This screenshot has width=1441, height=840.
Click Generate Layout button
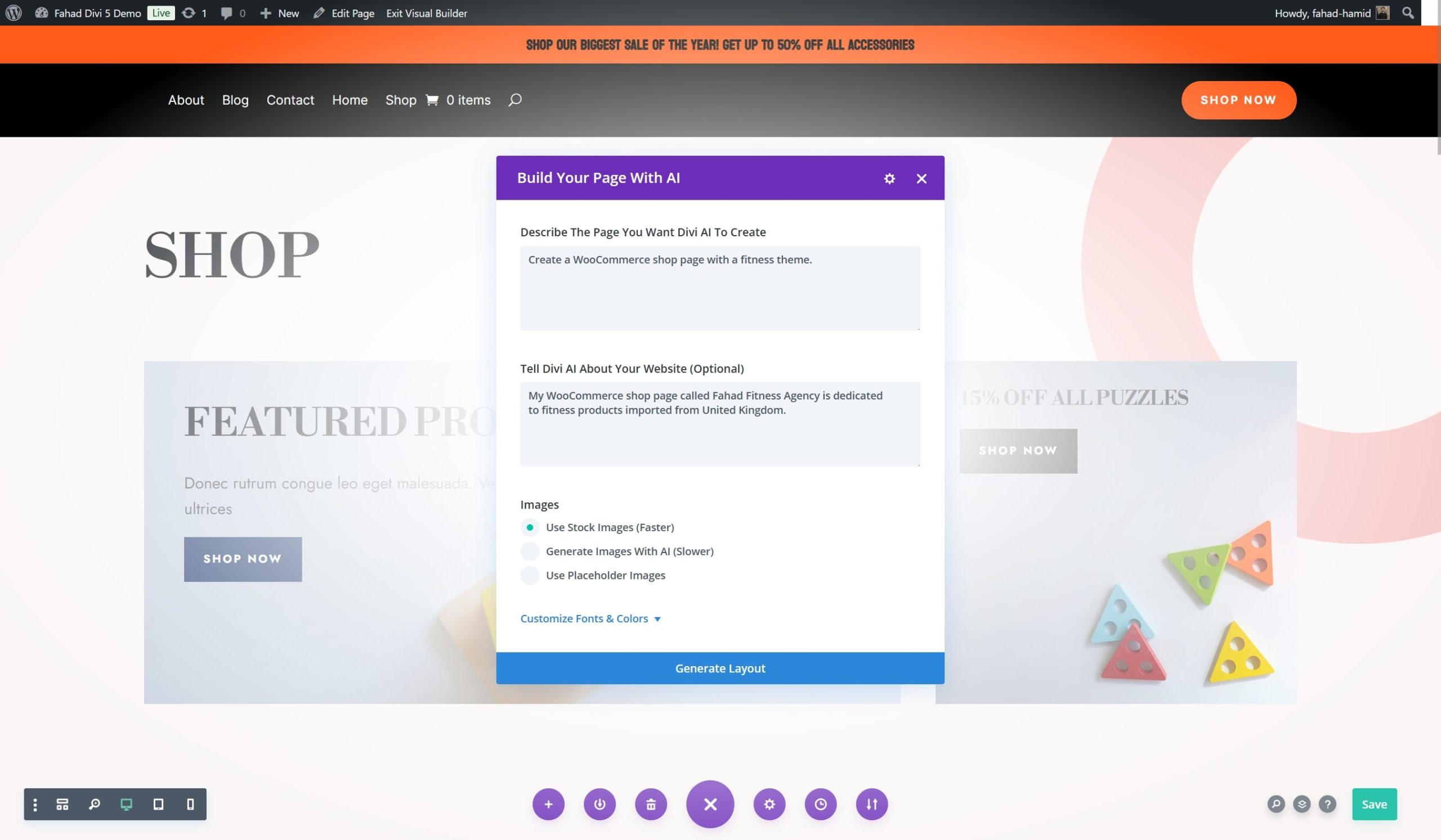720,668
